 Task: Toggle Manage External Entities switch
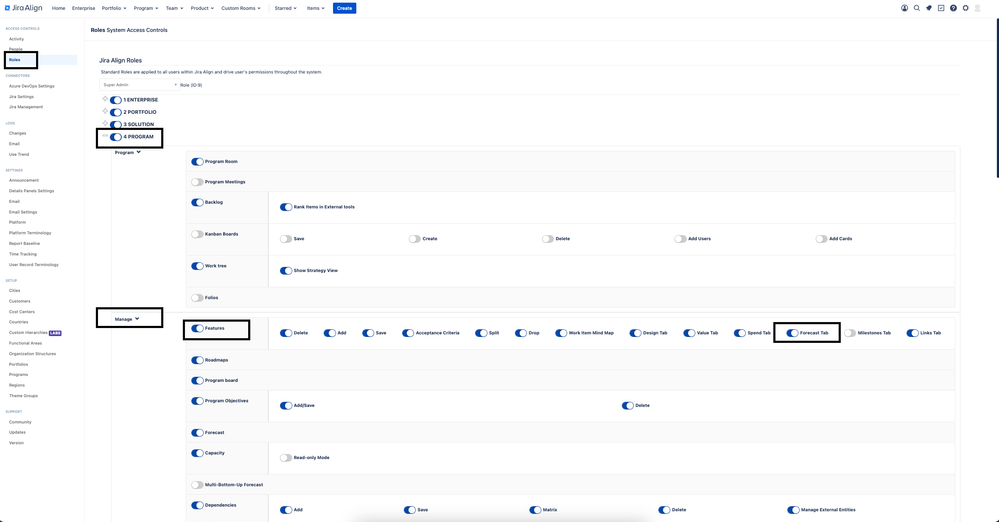point(793,510)
